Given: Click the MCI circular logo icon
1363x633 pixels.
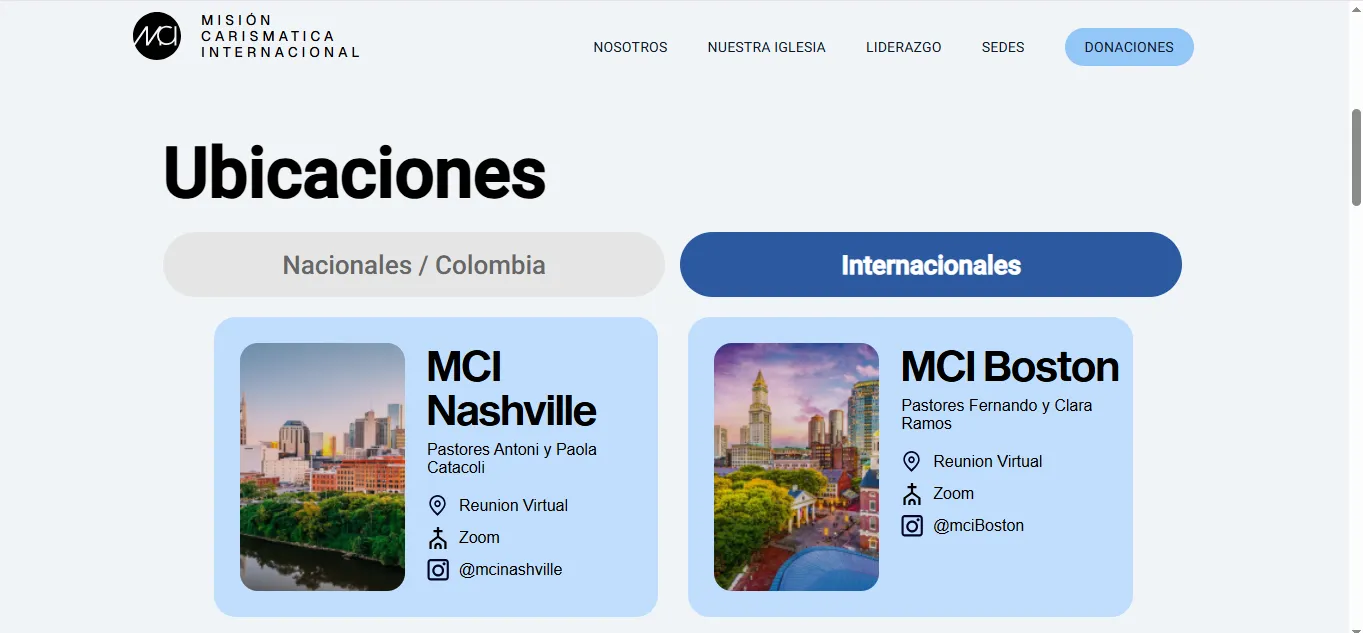Looking at the screenshot, I should 157,36.
